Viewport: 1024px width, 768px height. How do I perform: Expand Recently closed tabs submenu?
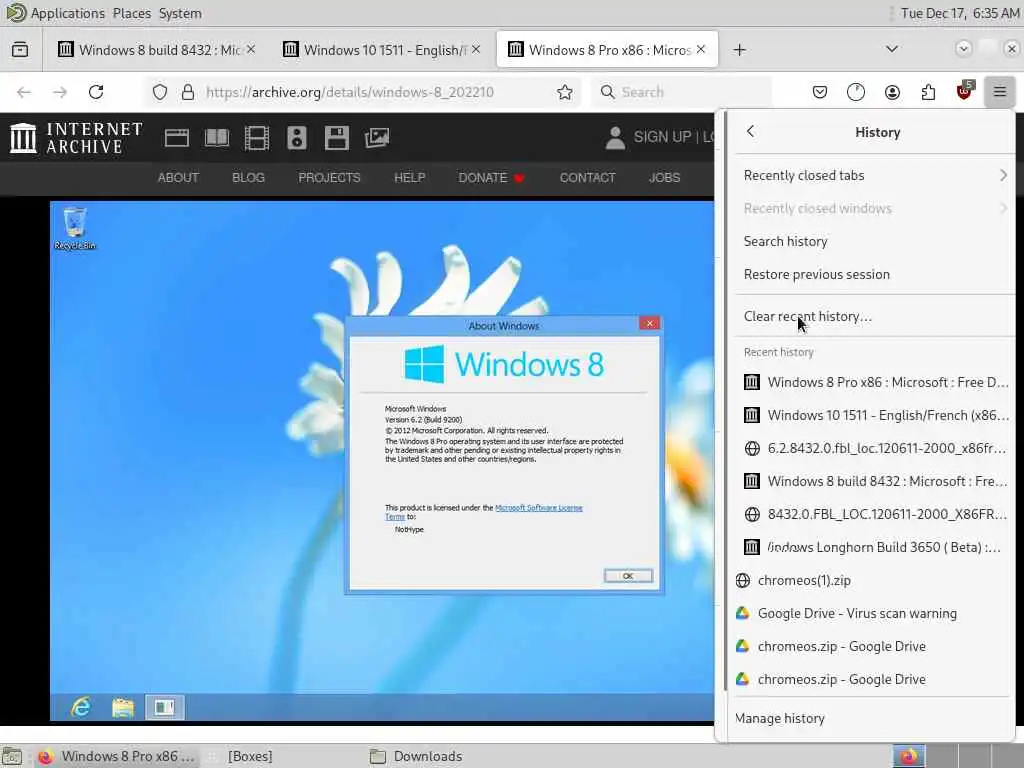875,175
